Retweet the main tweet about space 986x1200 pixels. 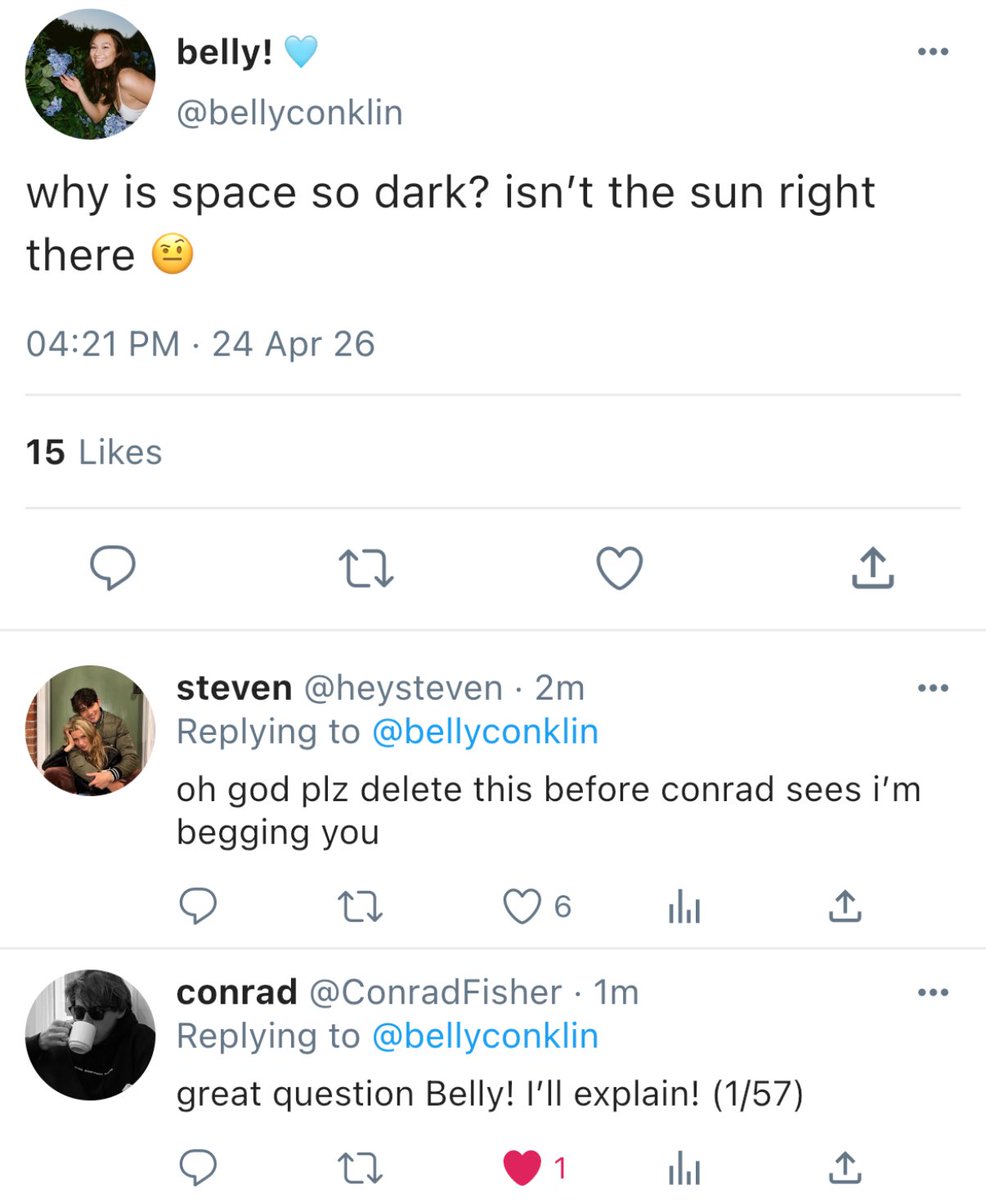(366, 569)
